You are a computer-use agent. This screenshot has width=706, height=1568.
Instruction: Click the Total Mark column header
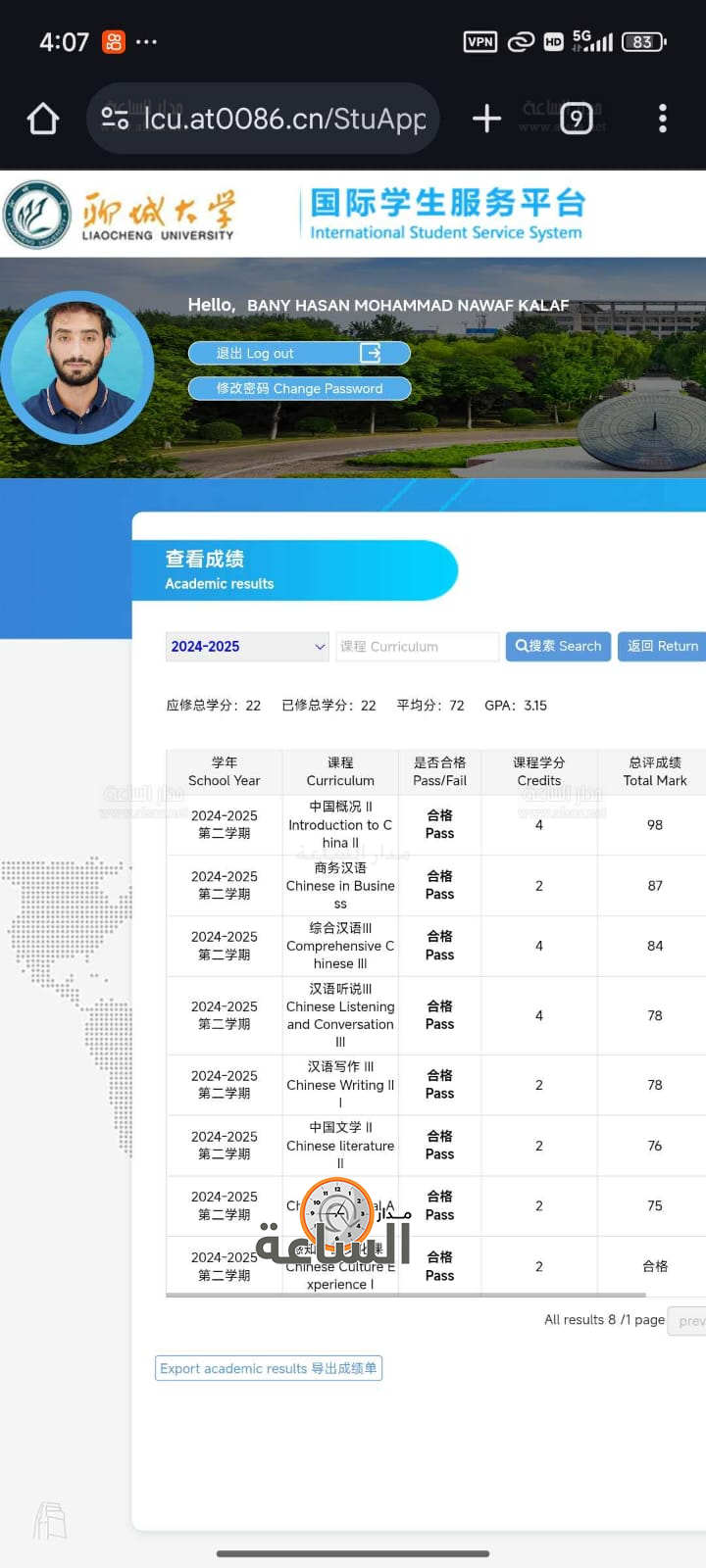pyautogui.click(x=654, y=771)
